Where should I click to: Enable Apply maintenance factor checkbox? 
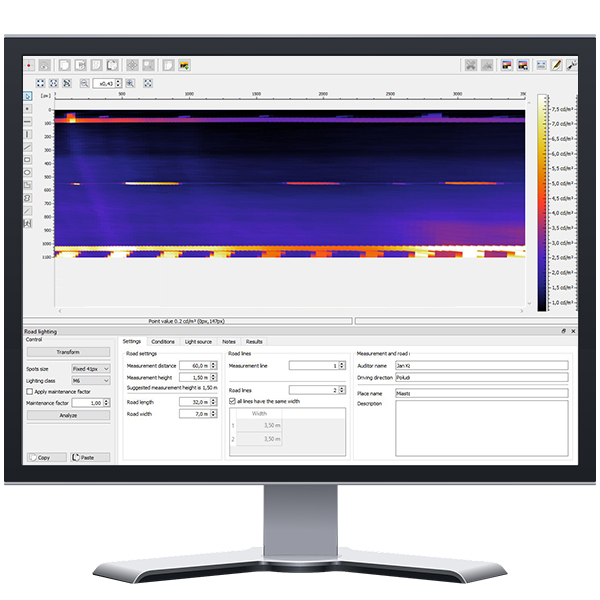(x=30, y=392)
